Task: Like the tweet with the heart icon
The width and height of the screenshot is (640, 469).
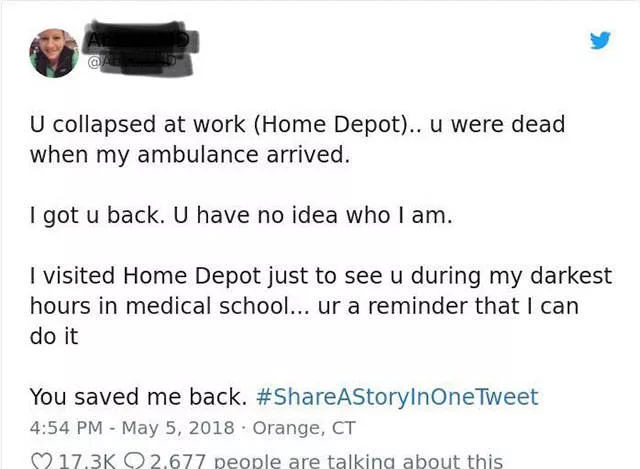Action: pyautogui.click(x=41, y=461)
